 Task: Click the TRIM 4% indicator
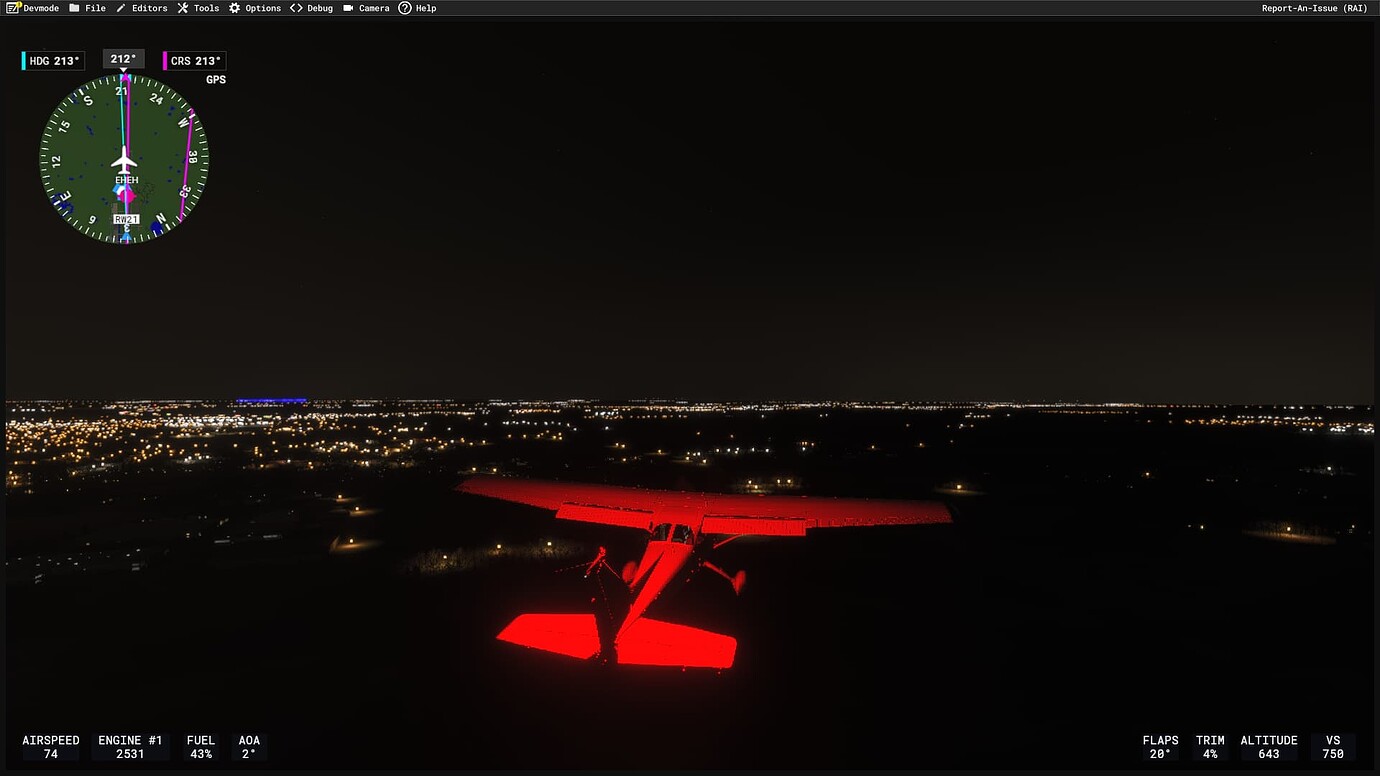coord(1210,747)
